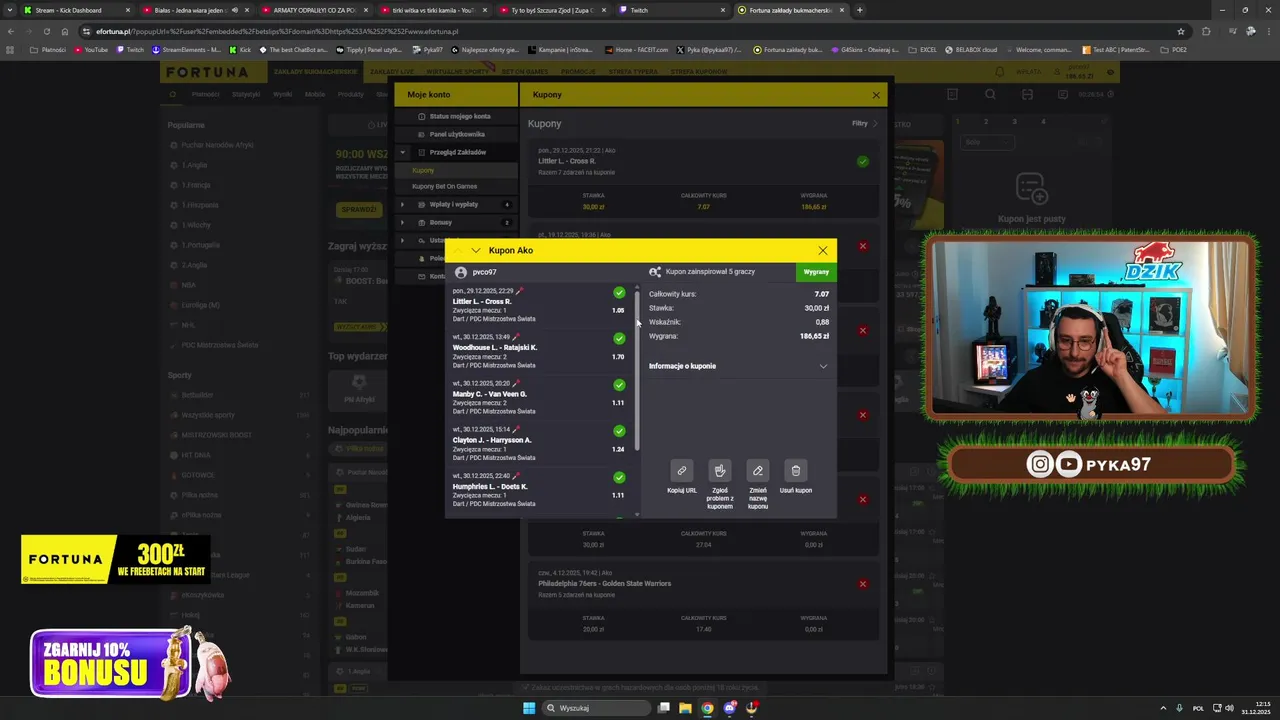Open the Philadelphia 76ers - Golden State Warriors coupon
Image resolution: width=1280 pixels, height=720 pixels.
(x=704, y=600)
